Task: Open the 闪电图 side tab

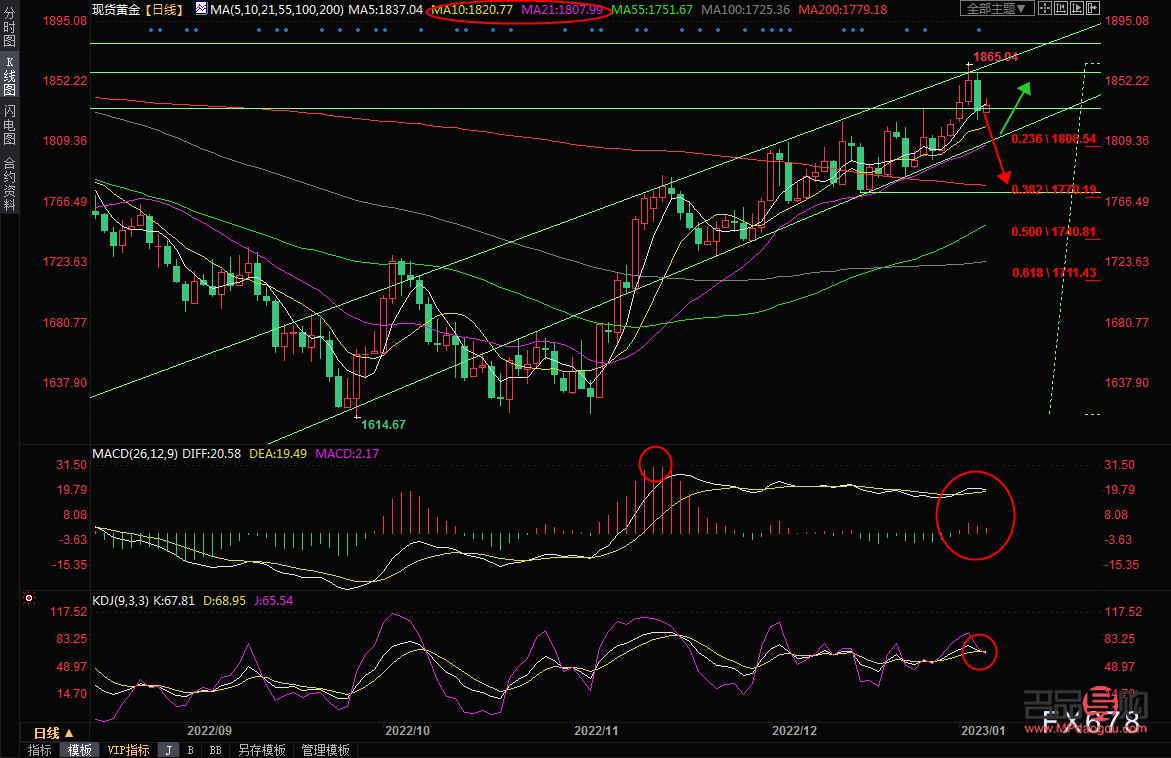Action: click(x=9, y=125)
